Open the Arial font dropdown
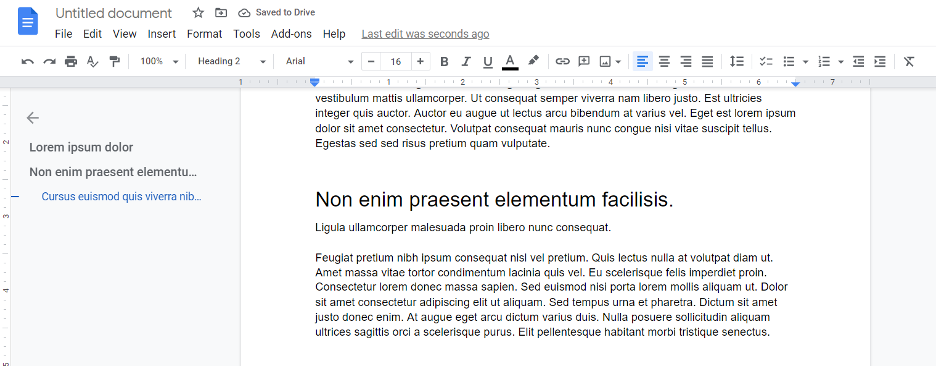Image resolution: width=936 pixels, height=366 pixels. pyautogui.click(x=319, y=61)
